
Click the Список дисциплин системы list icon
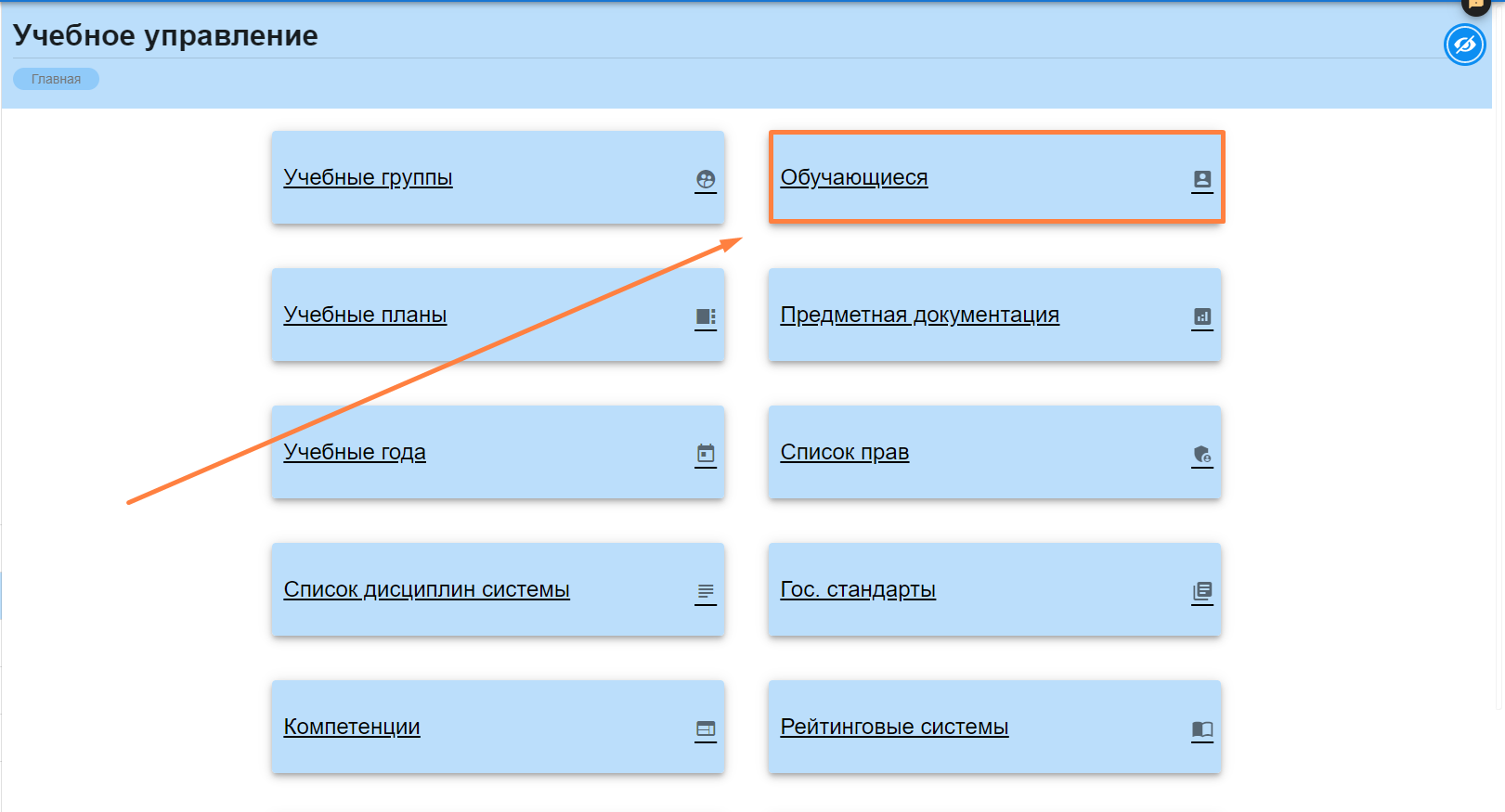pyautogui.click(x=706, y=591)
